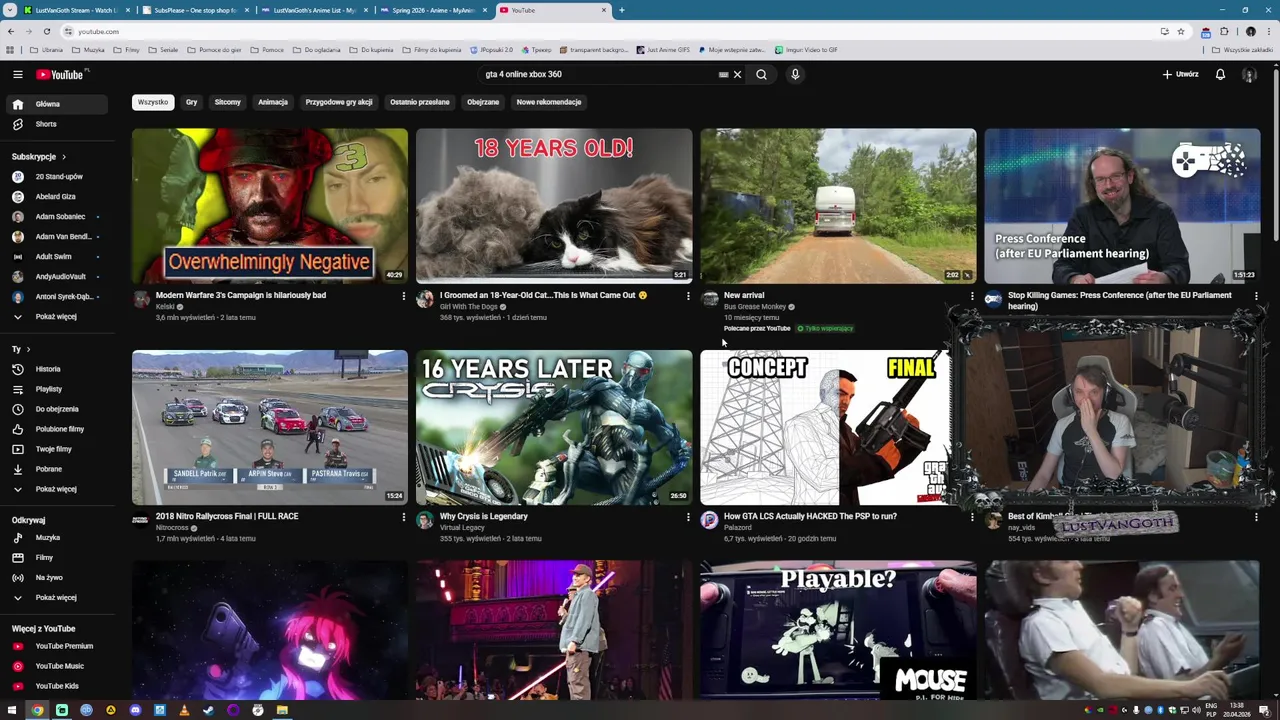Select Wszystko filter chip
The height and width of the screenshot is (720, 1280).
pyautogui.click(x=153, y=102)
